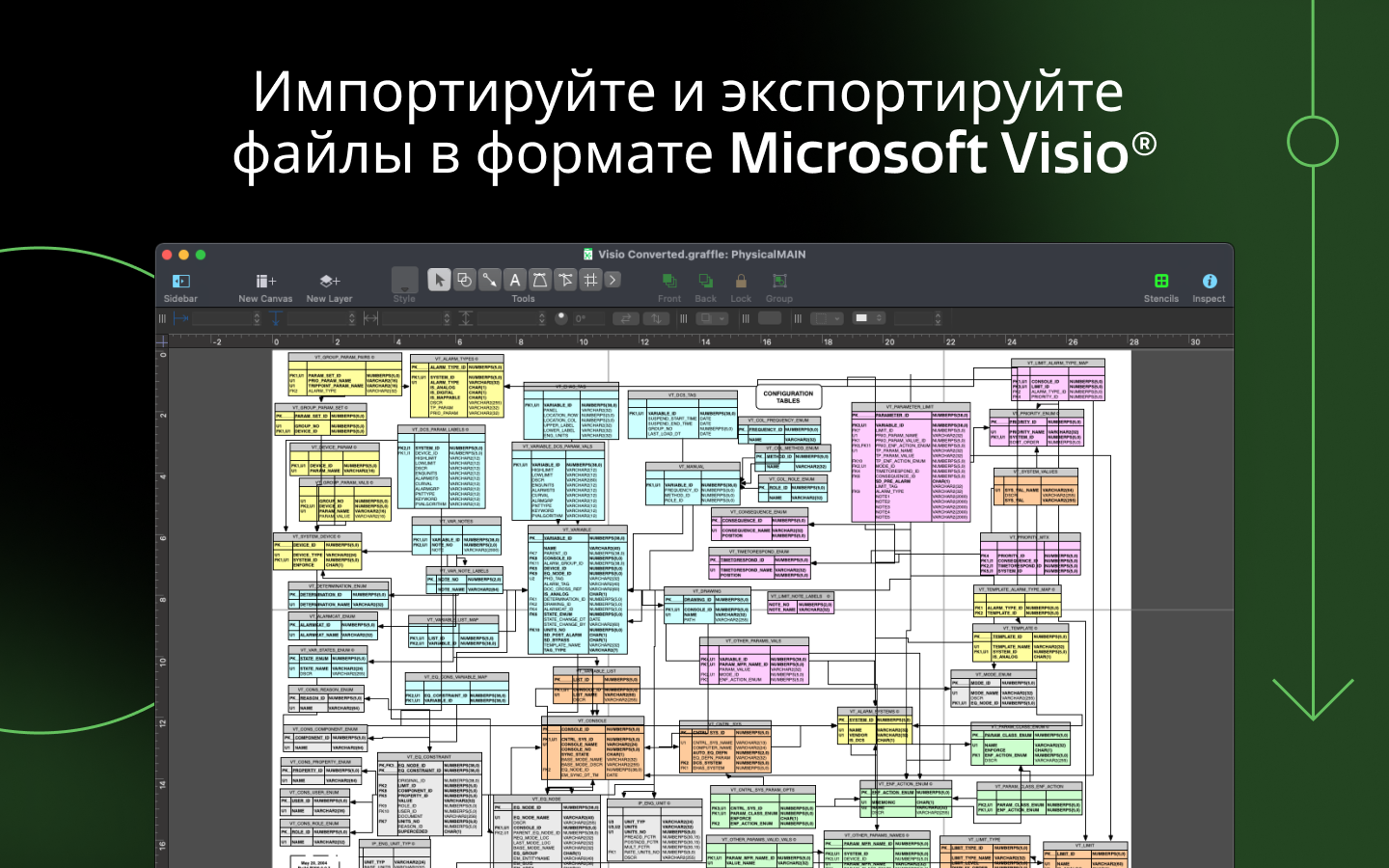Screen dimensions: 1389x868
Task: Select the CONFIGURATION TABLES label box
Action: [x=788, y=396]
